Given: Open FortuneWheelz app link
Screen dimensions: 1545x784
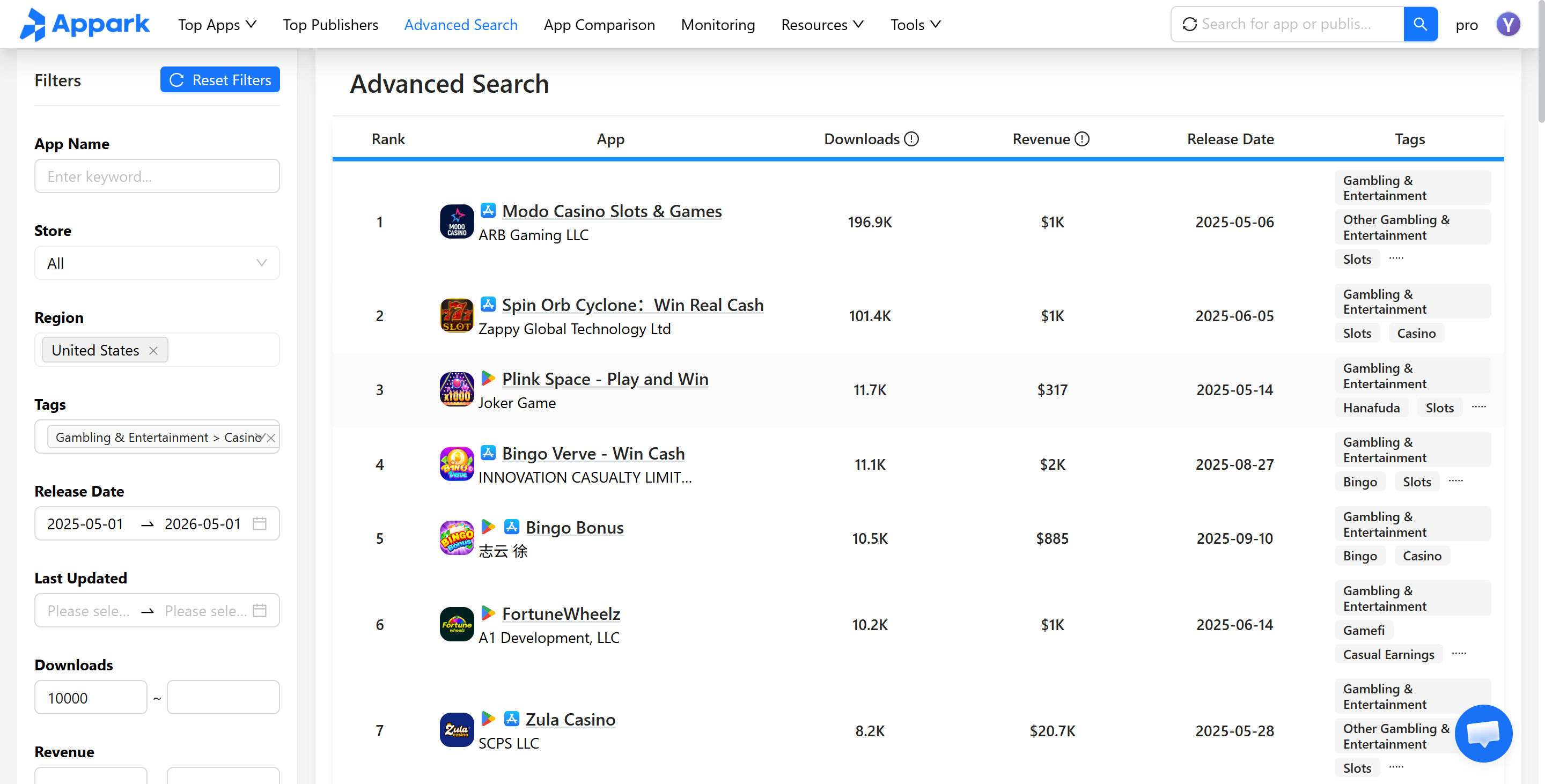Looking at the screenshot, I should (x=561, y=614).
